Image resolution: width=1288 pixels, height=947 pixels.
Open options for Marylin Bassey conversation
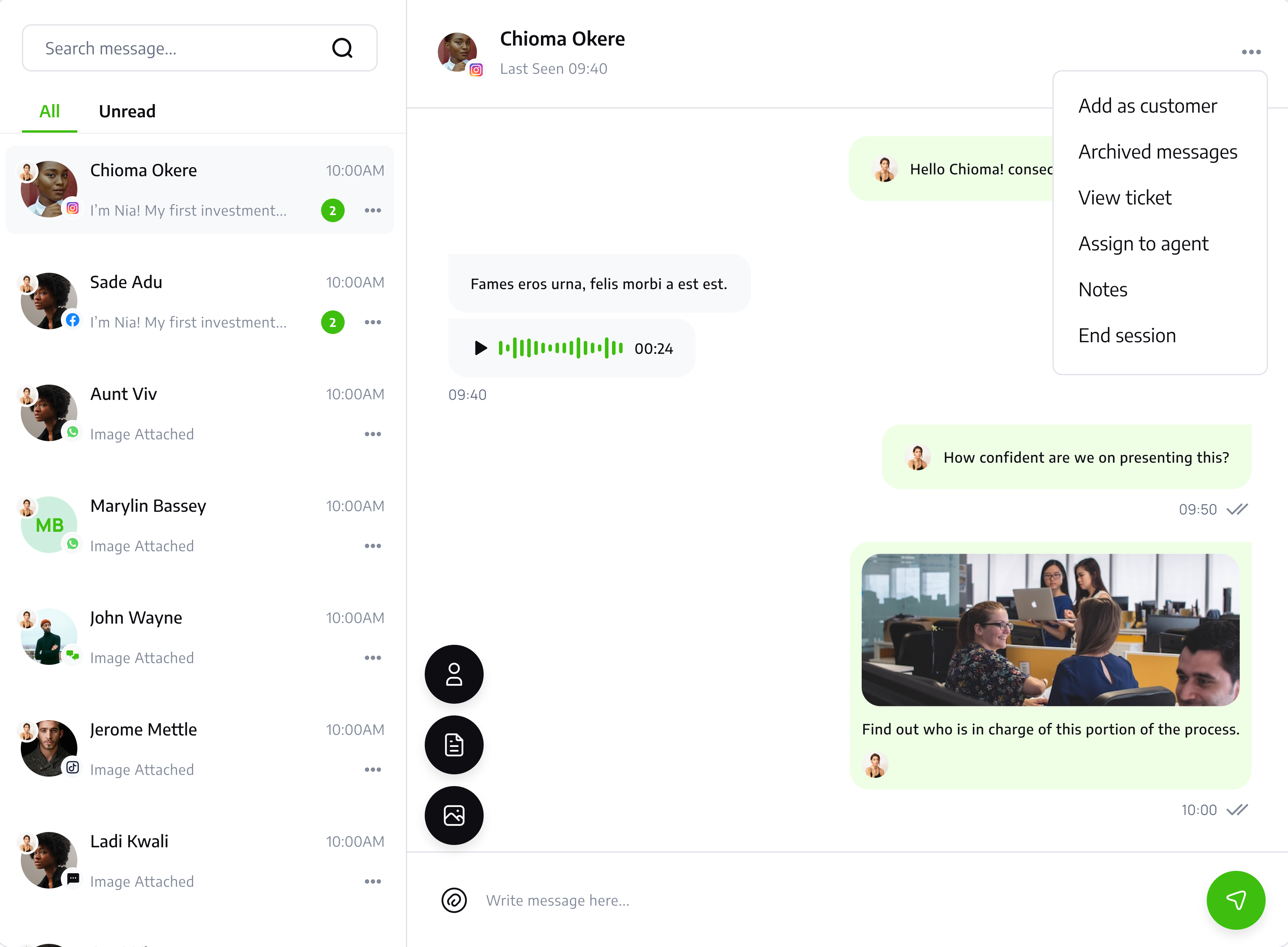pos(373,546)
